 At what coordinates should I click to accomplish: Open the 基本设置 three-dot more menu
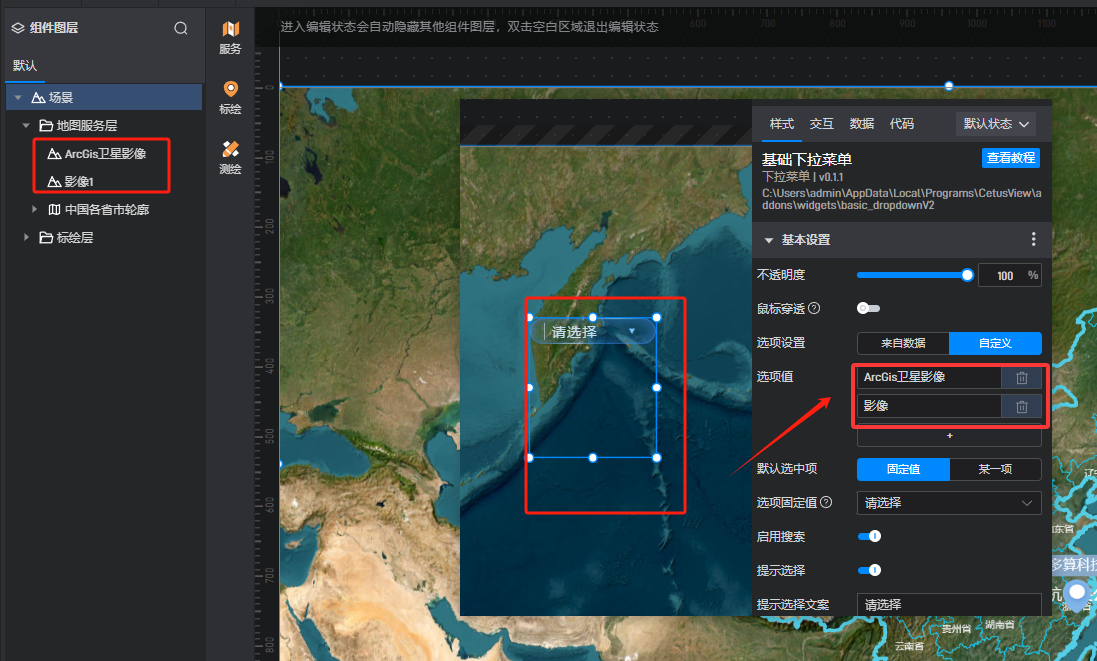click(1033, 239)
